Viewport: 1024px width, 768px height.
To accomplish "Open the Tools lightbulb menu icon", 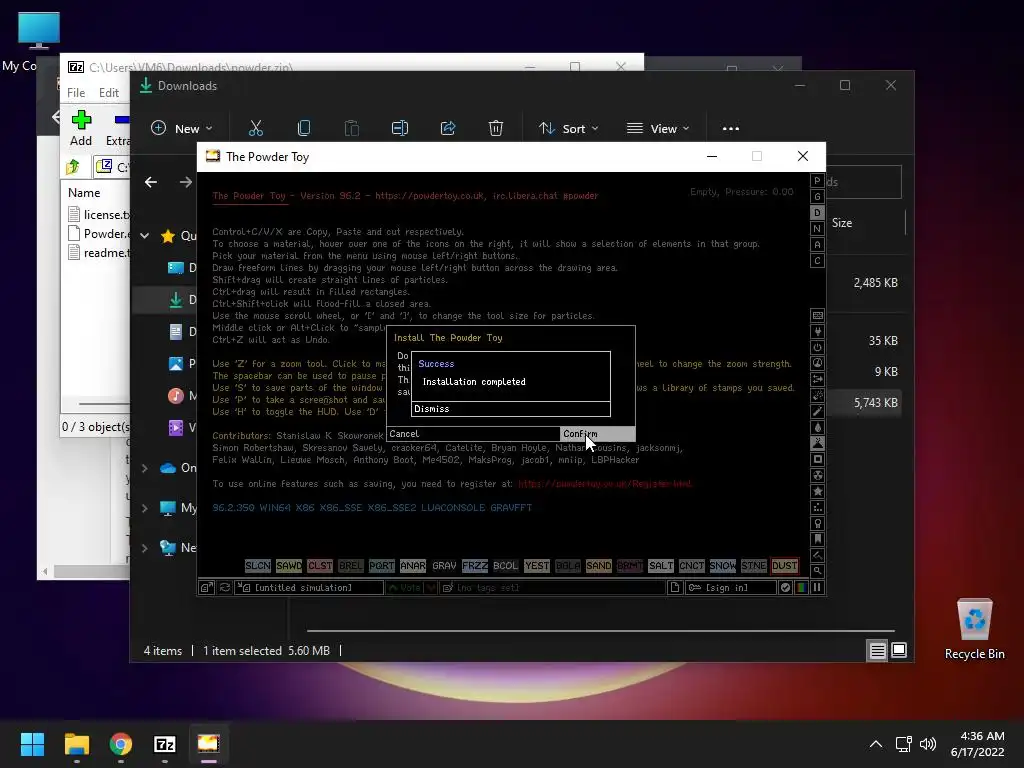I will click(x=817, y=523).
